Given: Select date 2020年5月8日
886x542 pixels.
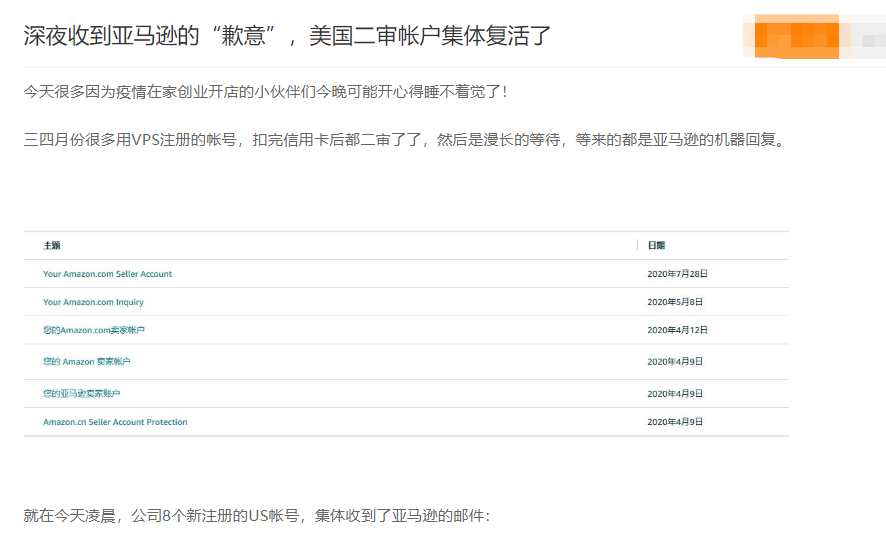Looking at the screenshot, I should pyautogui.click(x=675, y=302).
